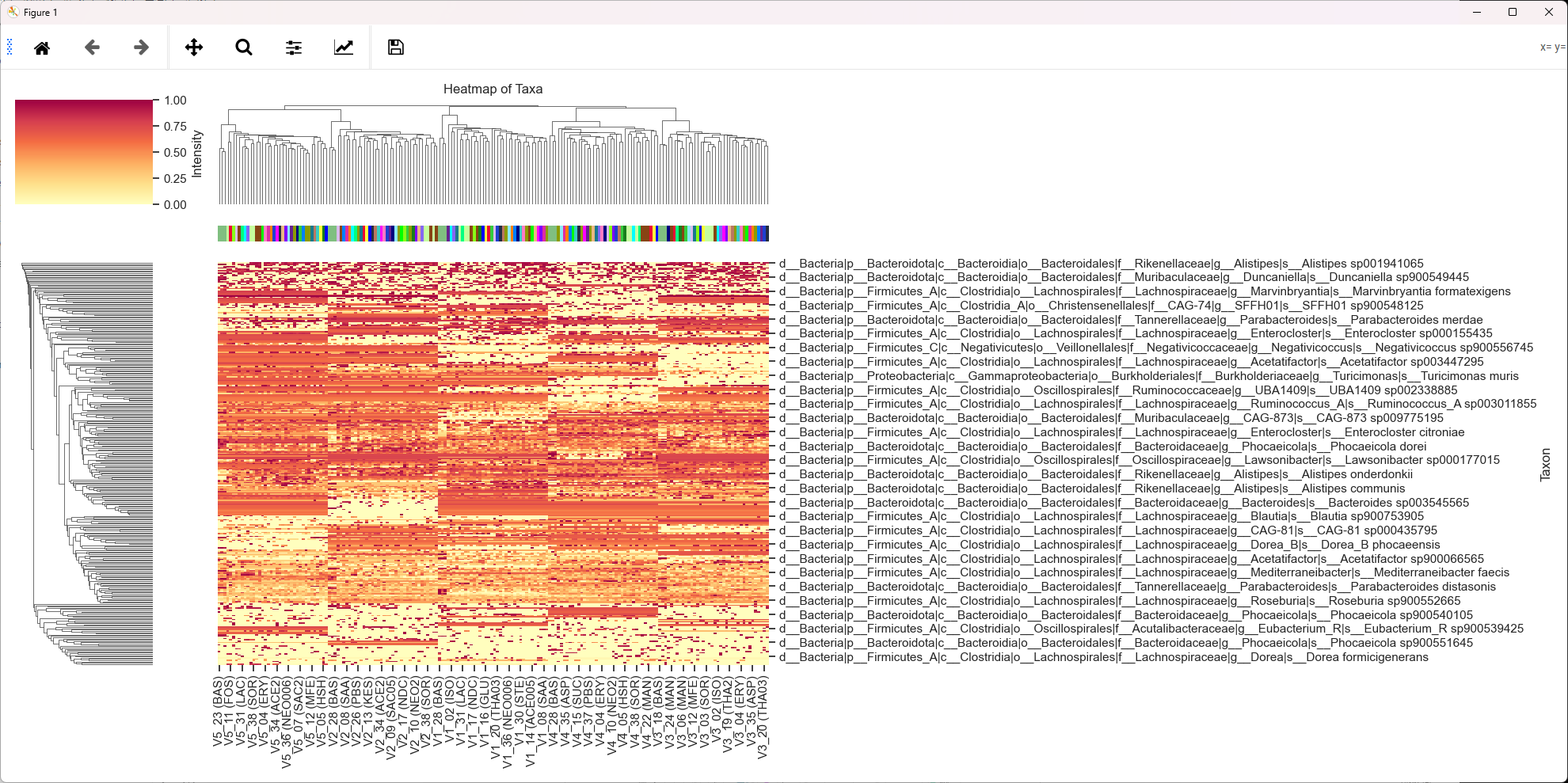
Task: Maximize the Figure 1 window
Action: (1513, 12)
